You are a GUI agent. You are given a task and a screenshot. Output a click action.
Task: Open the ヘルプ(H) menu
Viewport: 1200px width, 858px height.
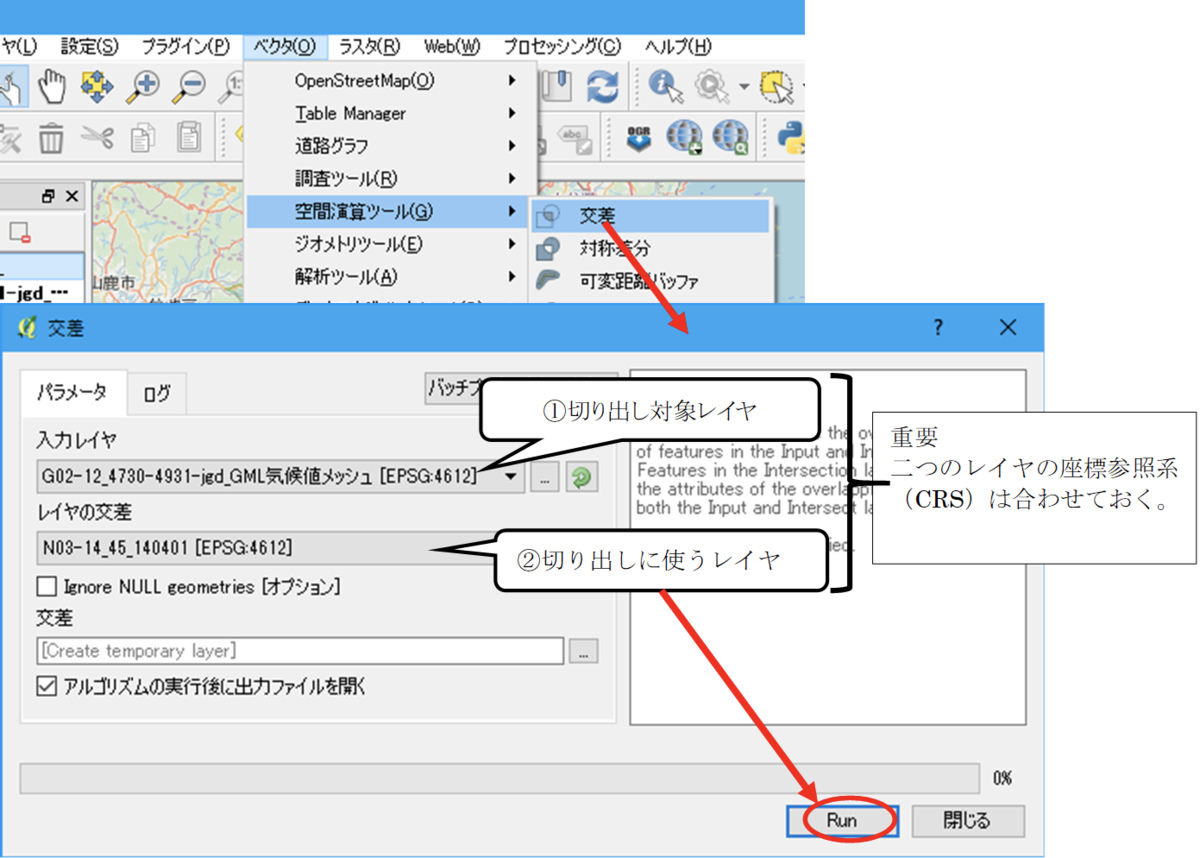pos(679,47)
